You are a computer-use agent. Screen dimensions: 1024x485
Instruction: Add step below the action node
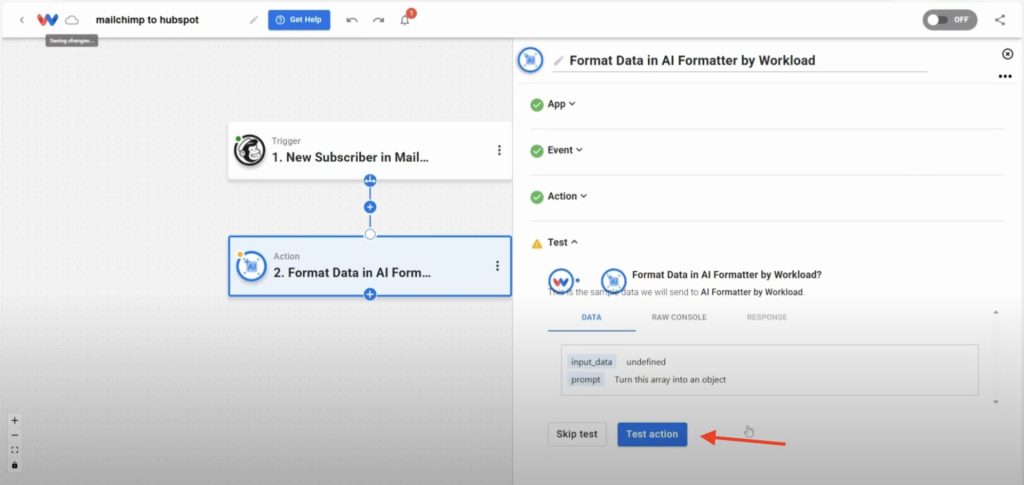(370, 294)
